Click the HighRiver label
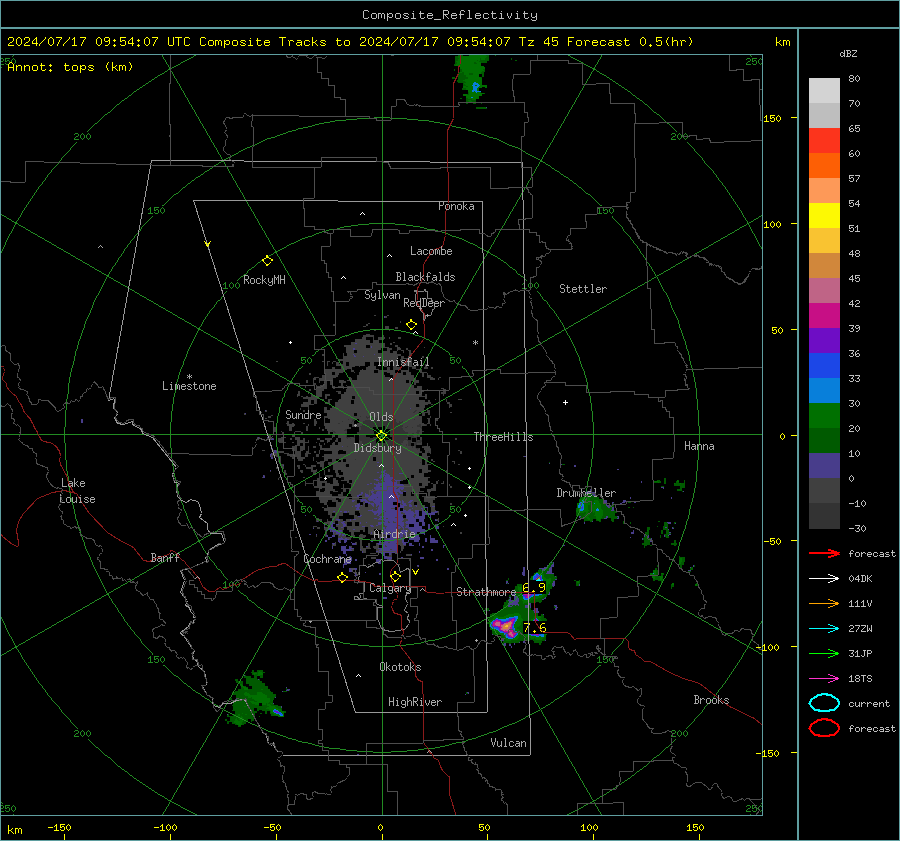900x841 pixels. 415,703
